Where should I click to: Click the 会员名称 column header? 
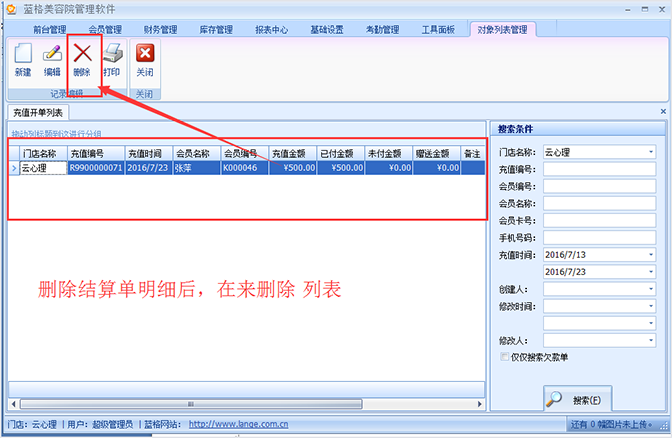[197, 153]
